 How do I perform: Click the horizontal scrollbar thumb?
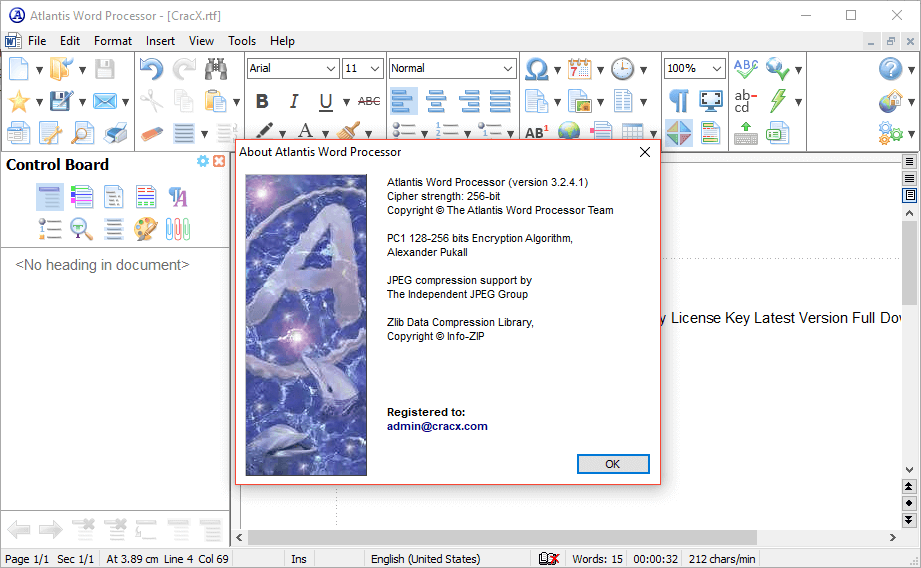pos(502,537)
